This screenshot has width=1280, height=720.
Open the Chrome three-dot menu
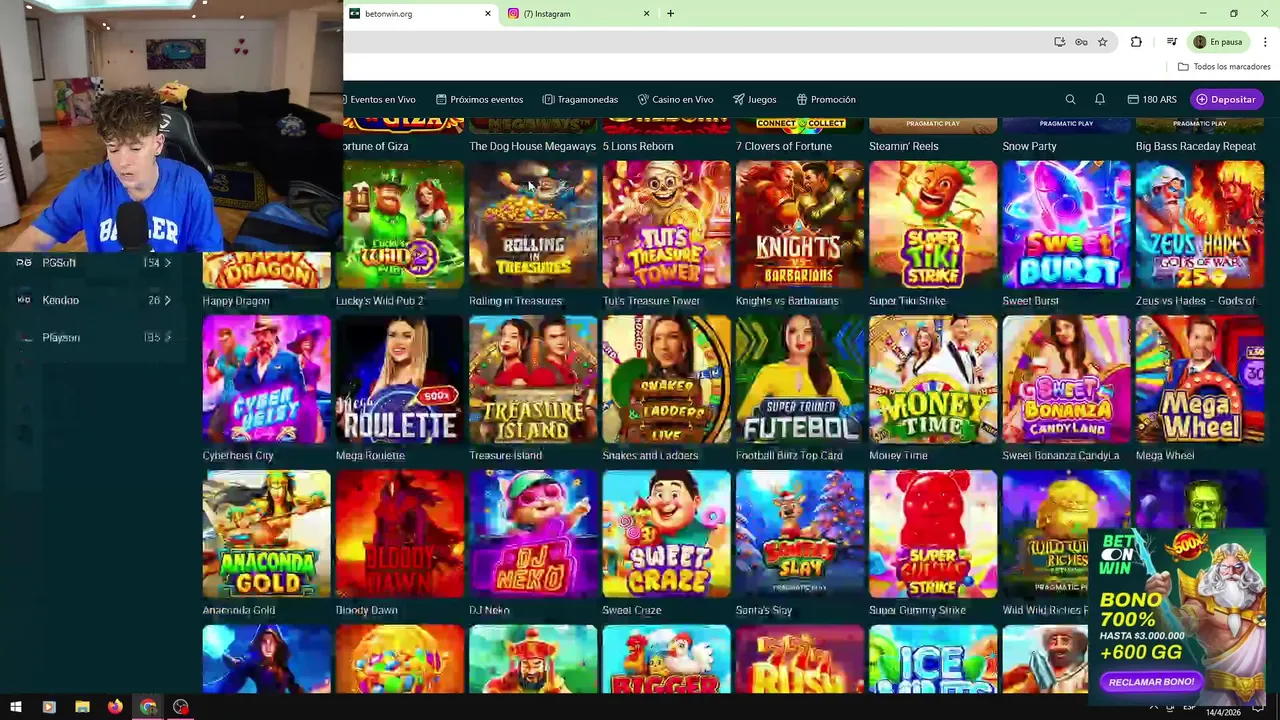pyautogui.click(x=1265, y=42)
